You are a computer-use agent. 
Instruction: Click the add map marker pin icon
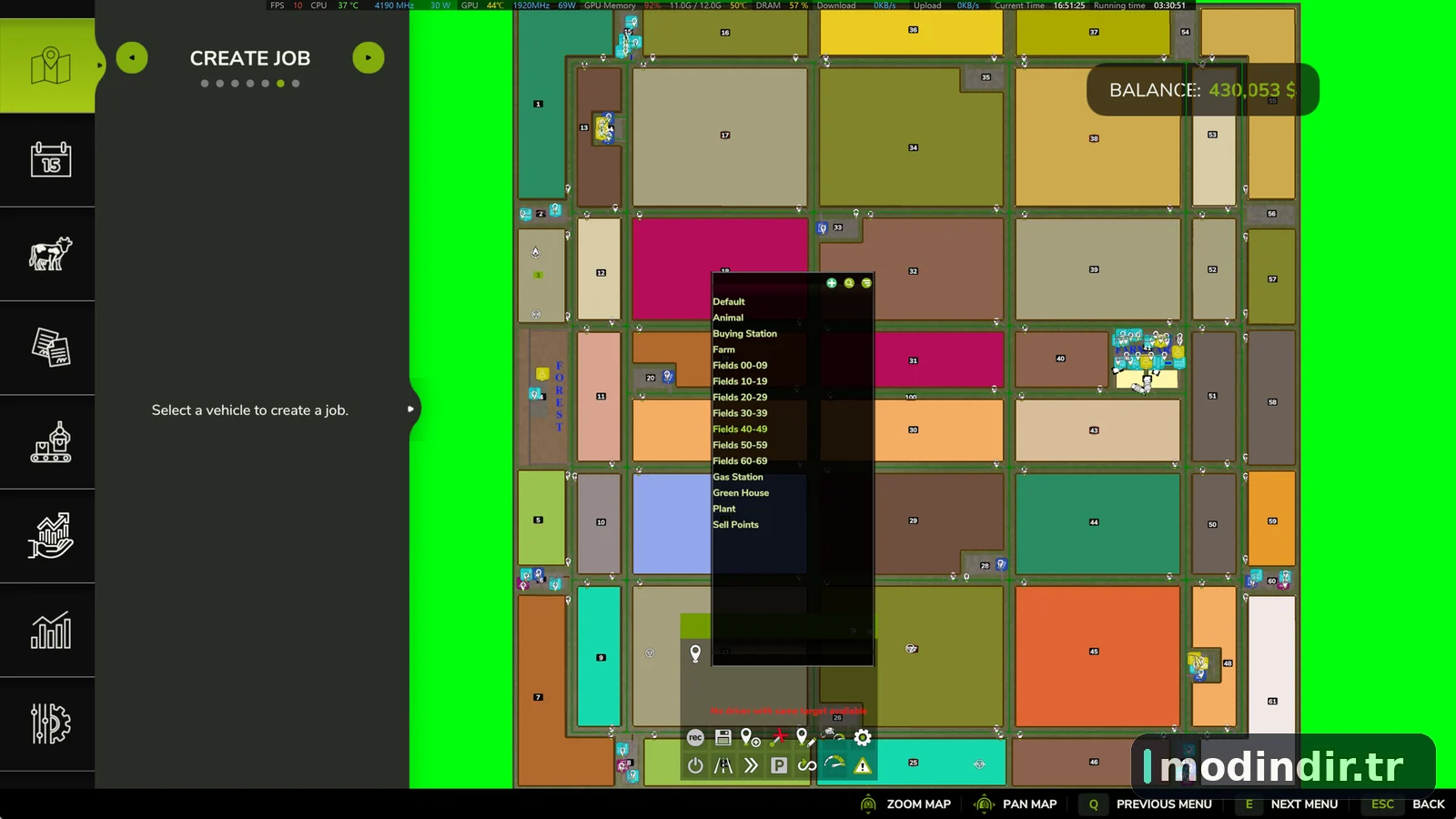click(x=750, y=738)
